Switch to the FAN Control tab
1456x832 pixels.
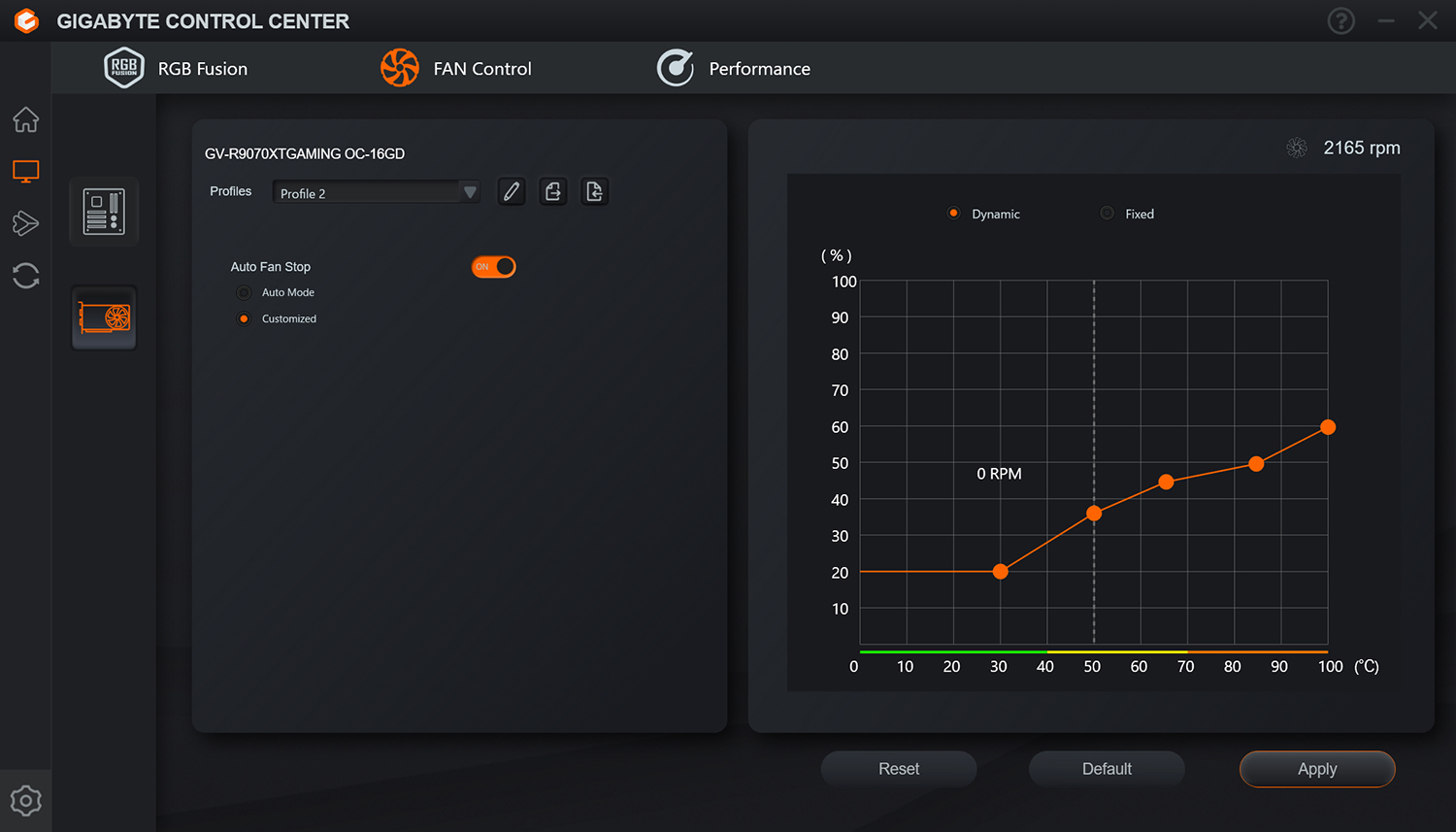456,68
